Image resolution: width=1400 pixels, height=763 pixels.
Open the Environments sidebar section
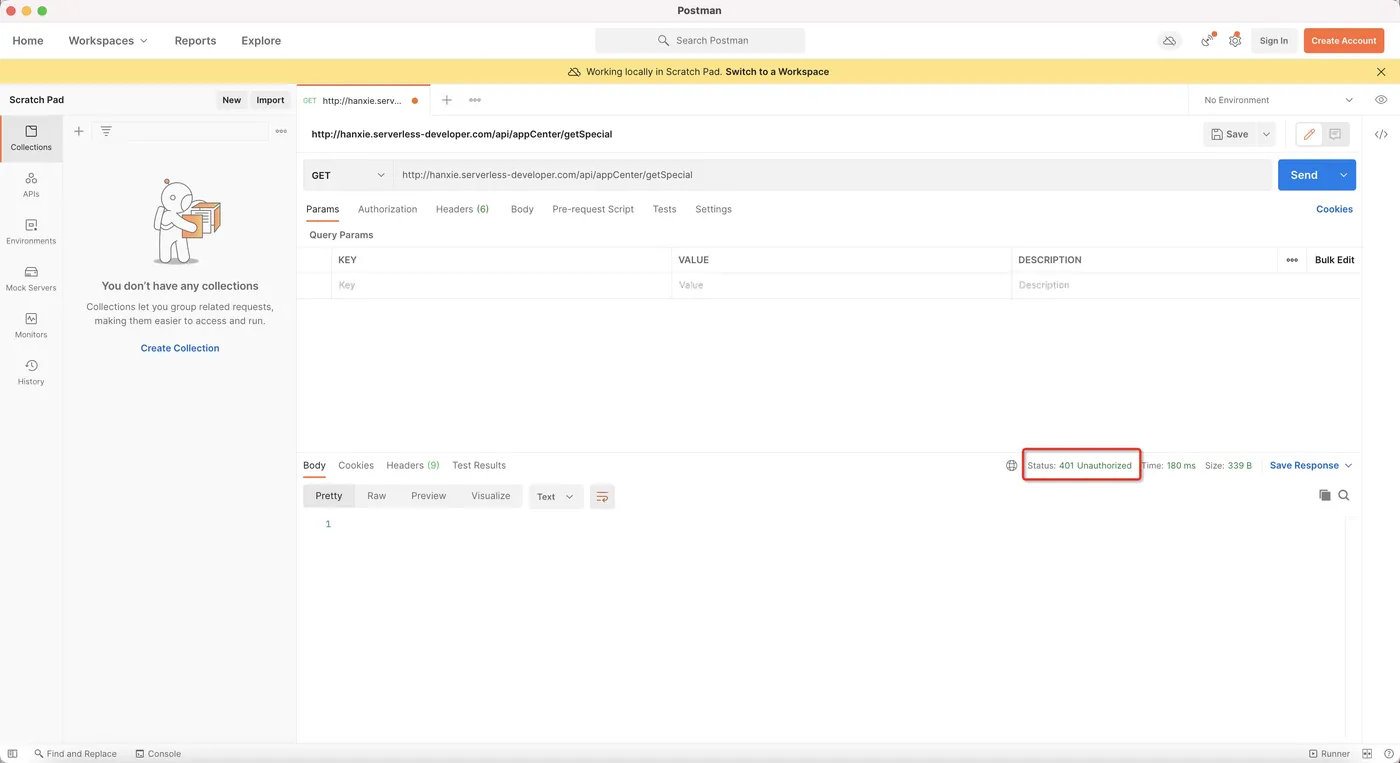[31, 232]
